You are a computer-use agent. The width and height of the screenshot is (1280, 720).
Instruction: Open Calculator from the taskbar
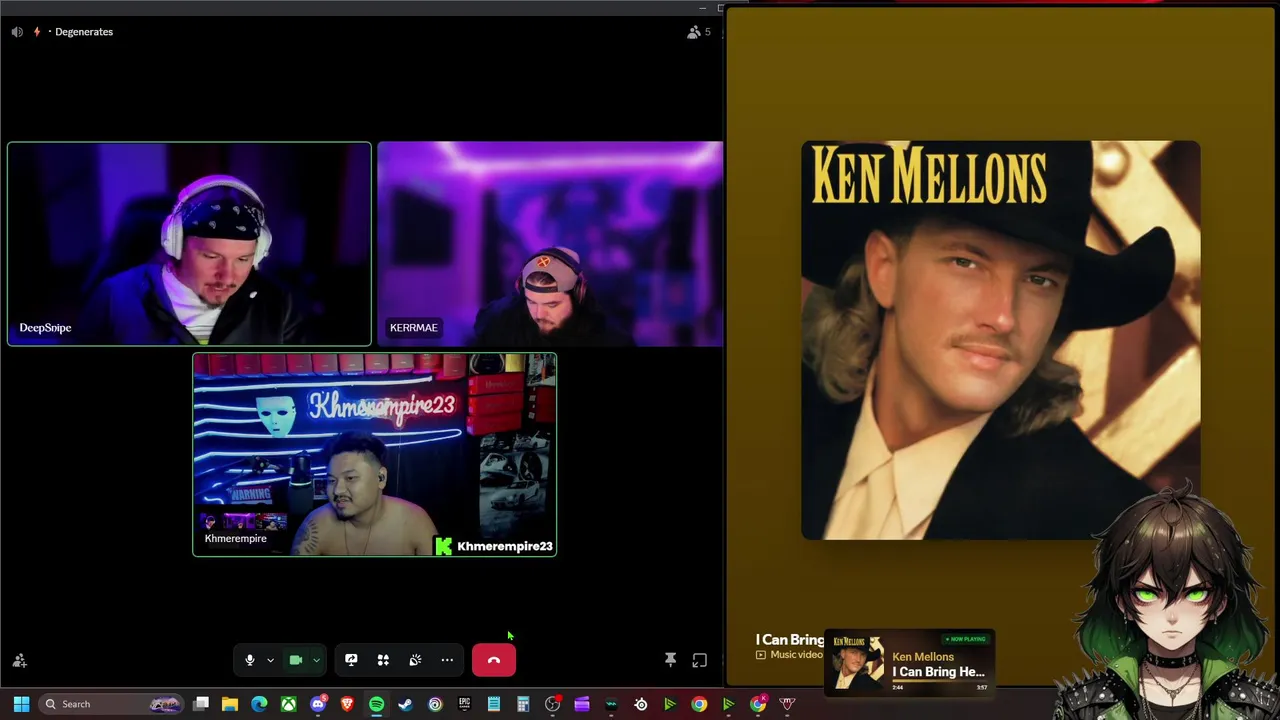(x=522, y=704)
